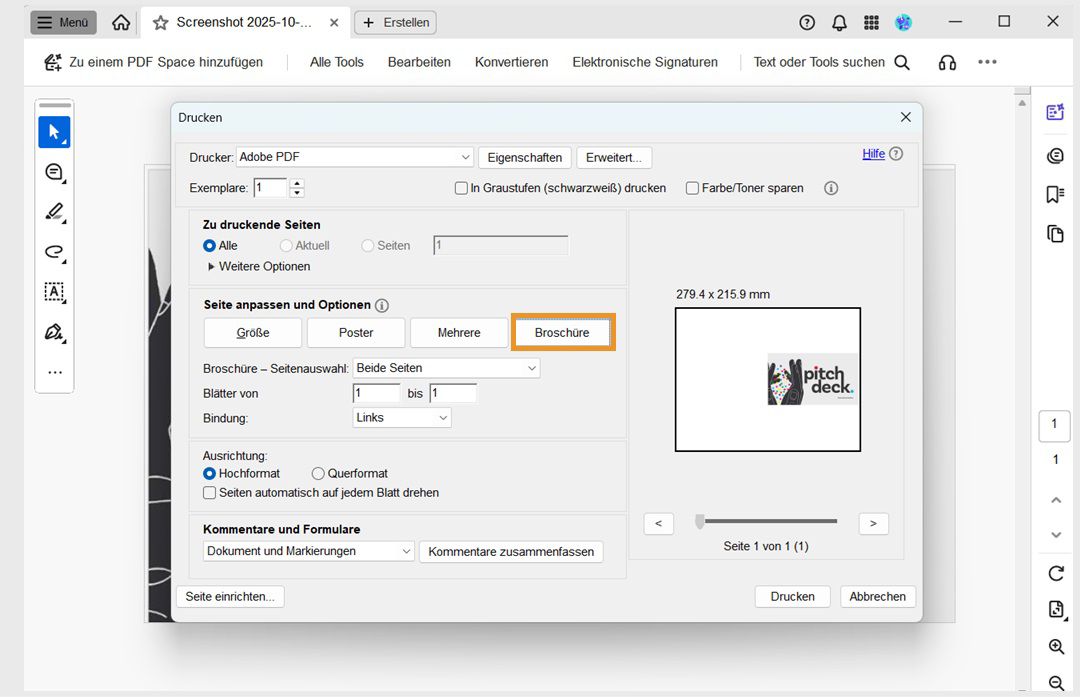Open Dokument und Markierungen dropdown
1080x697 pixels.
point(309,551)
